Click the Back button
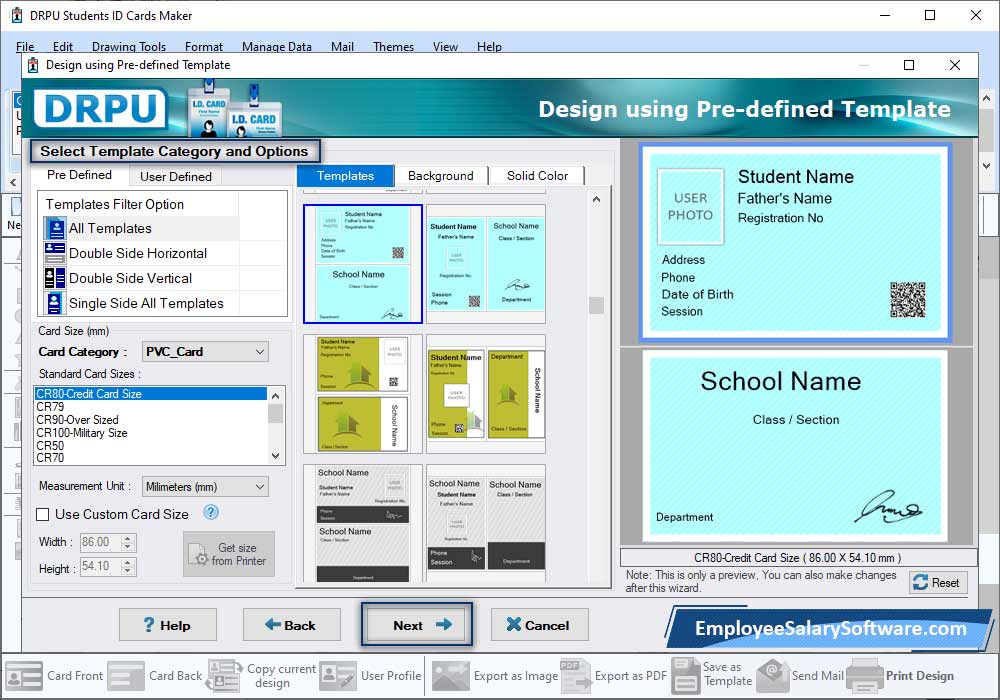This screenshot has height=700, width=1000. pos(291,625)
